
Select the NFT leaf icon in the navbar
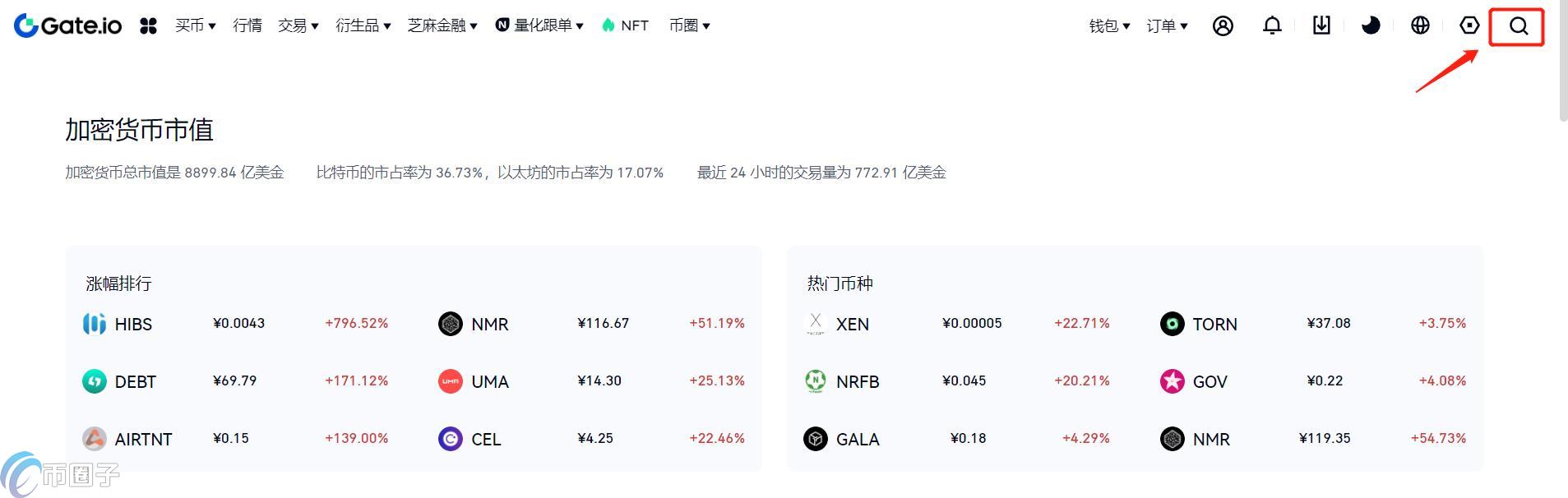(x=608, y=25)
